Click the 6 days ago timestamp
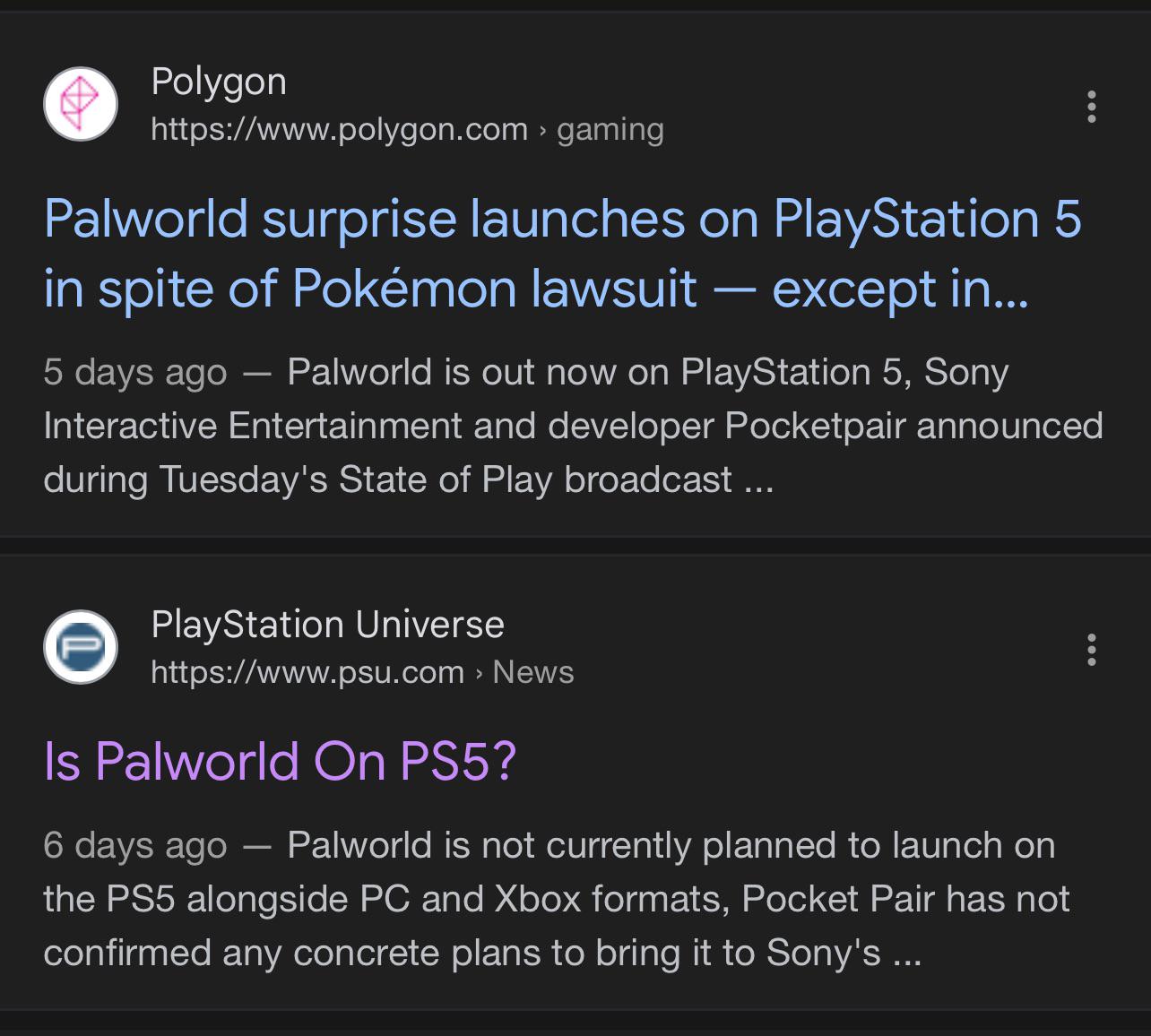The image size is (1151, 1036). click(134, 843)
